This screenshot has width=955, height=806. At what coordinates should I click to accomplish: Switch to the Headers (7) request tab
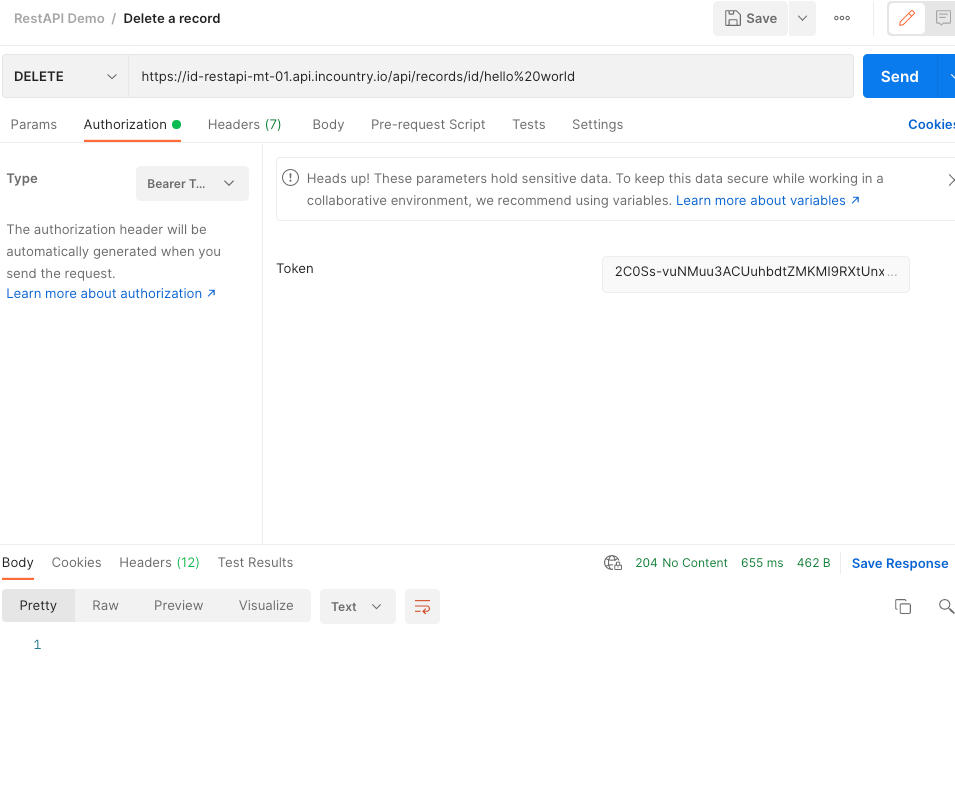[244, 124]
